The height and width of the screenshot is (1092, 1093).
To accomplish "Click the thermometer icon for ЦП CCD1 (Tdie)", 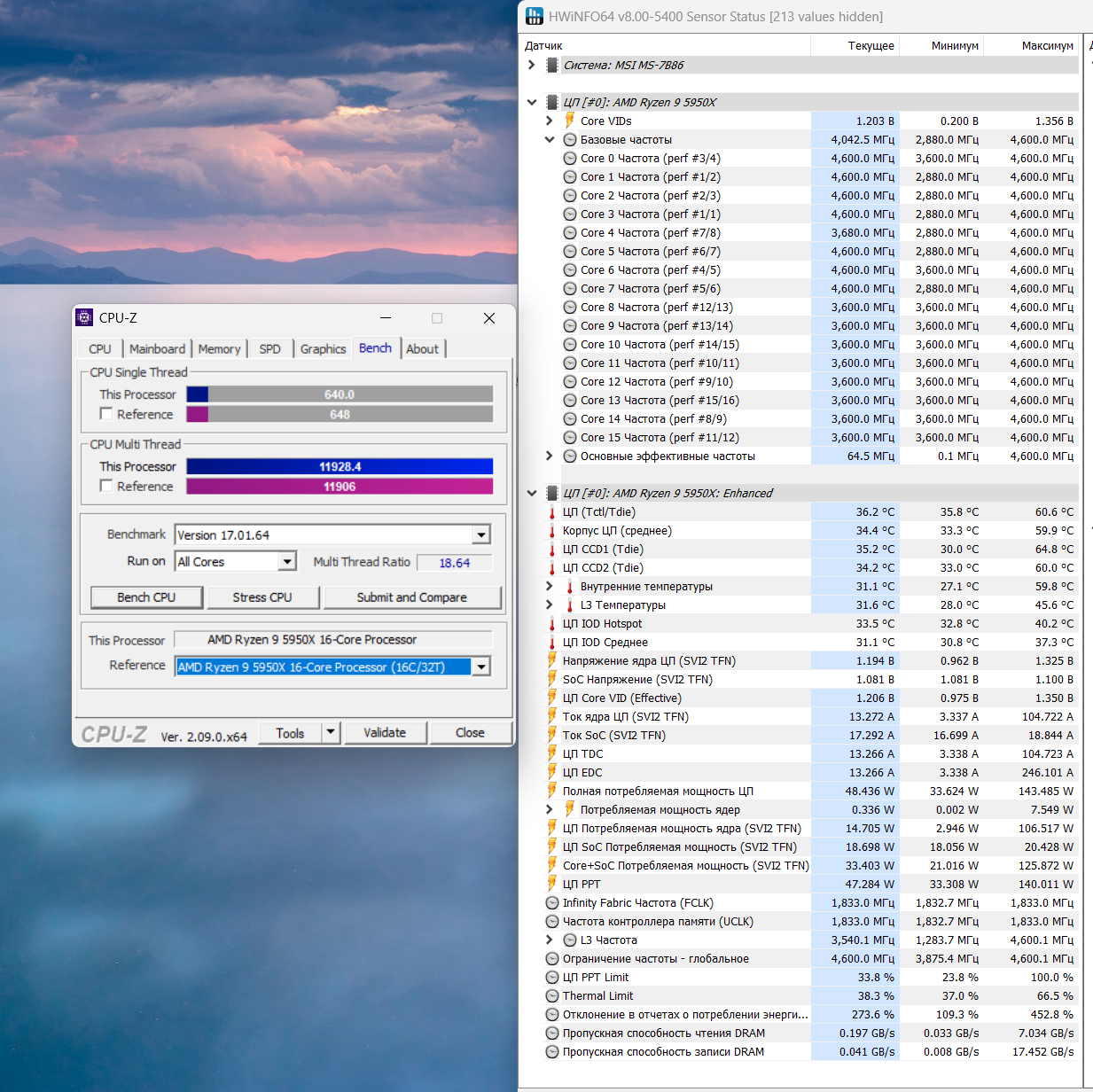I will [x=552, y=549].
